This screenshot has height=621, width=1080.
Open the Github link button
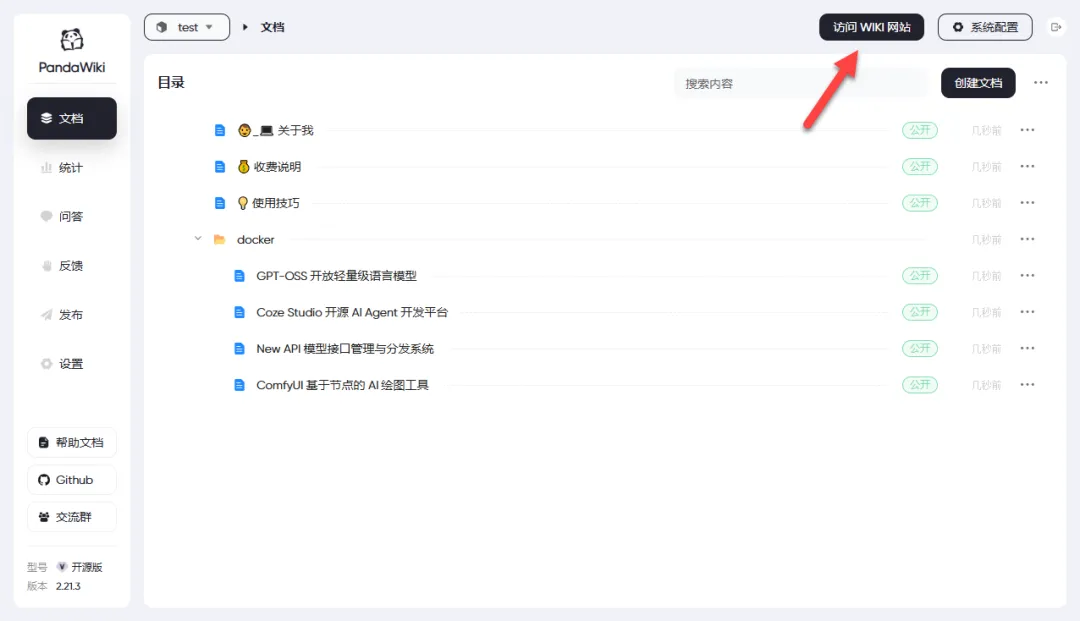[72, 480]
